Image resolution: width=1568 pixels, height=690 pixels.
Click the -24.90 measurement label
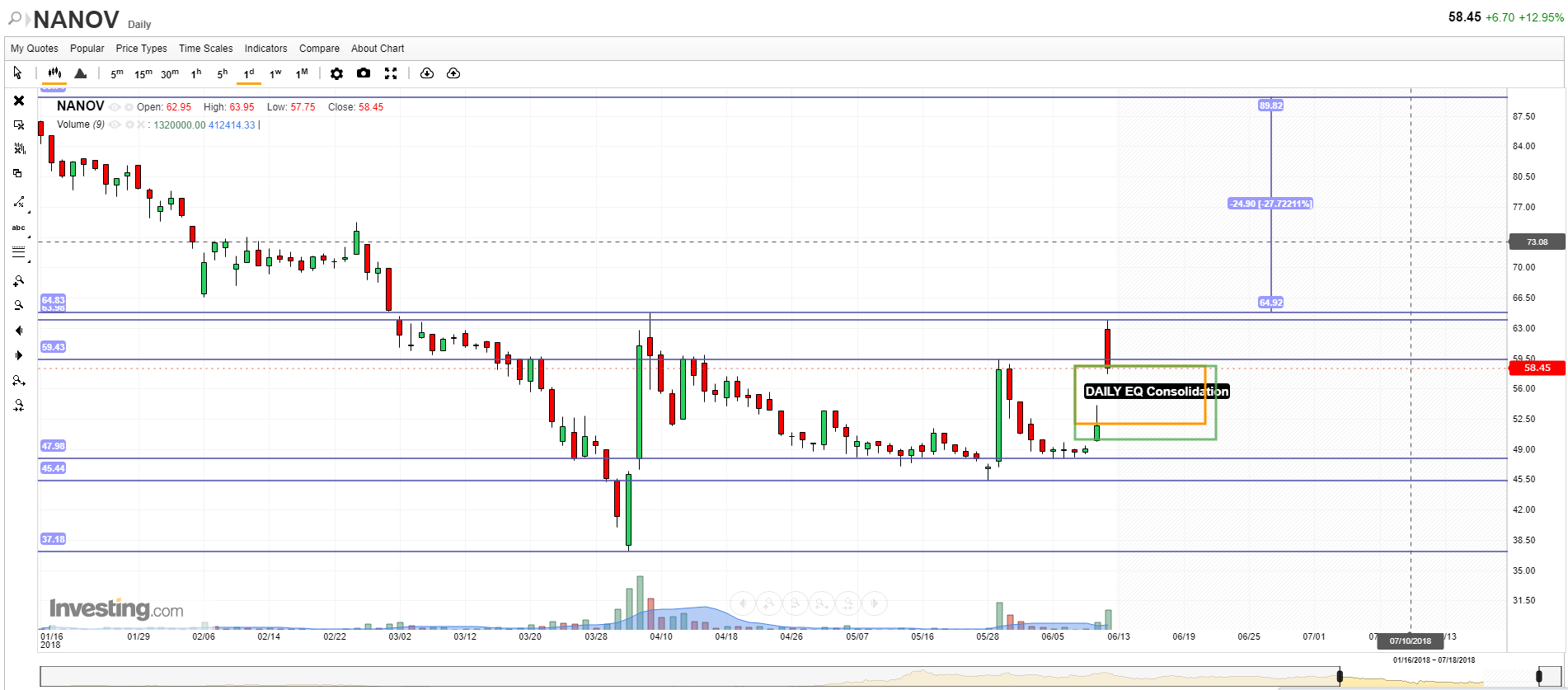1270,204
